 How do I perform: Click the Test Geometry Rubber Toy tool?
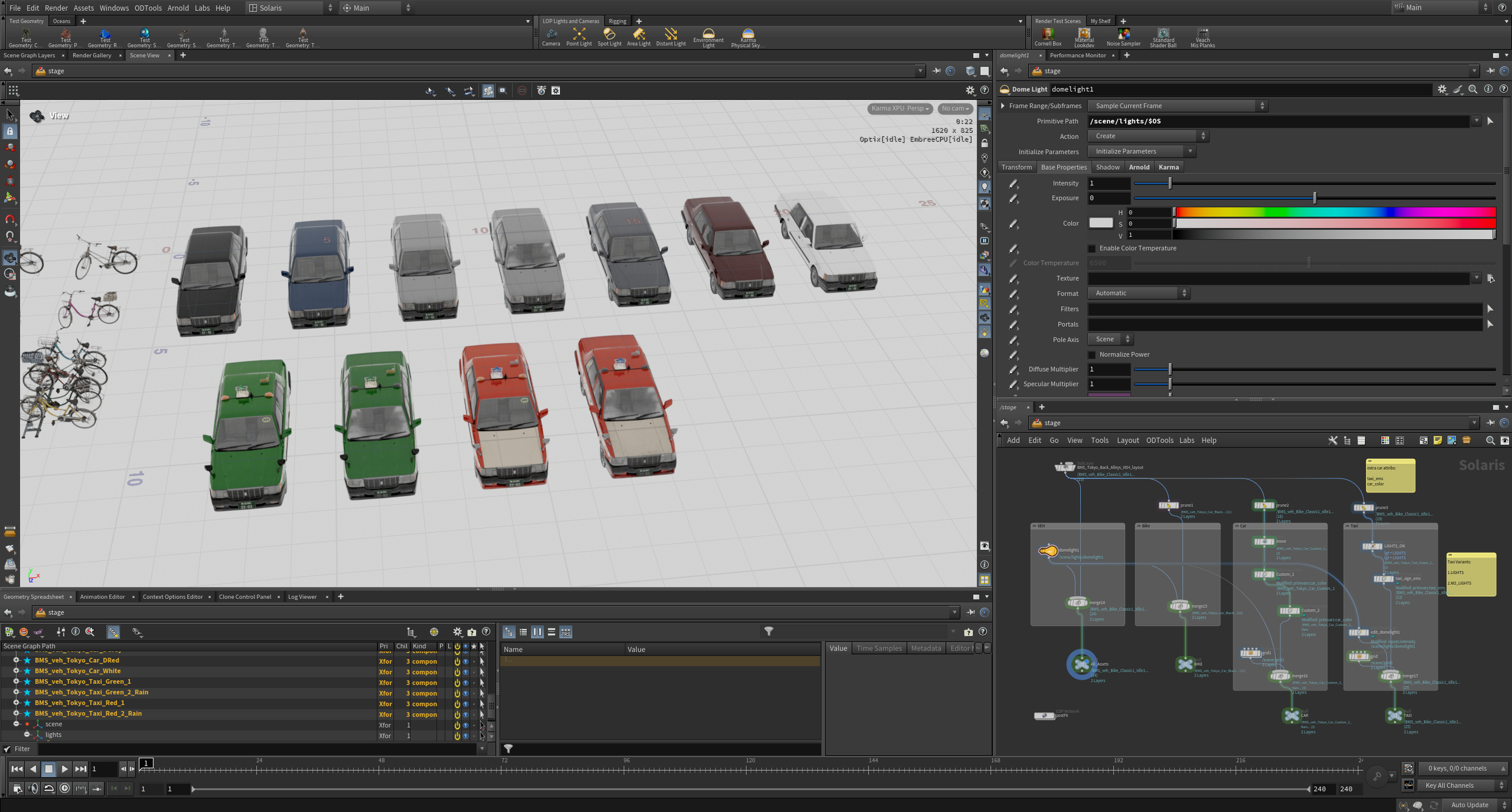pyautogui.click(x=105, y=37)
